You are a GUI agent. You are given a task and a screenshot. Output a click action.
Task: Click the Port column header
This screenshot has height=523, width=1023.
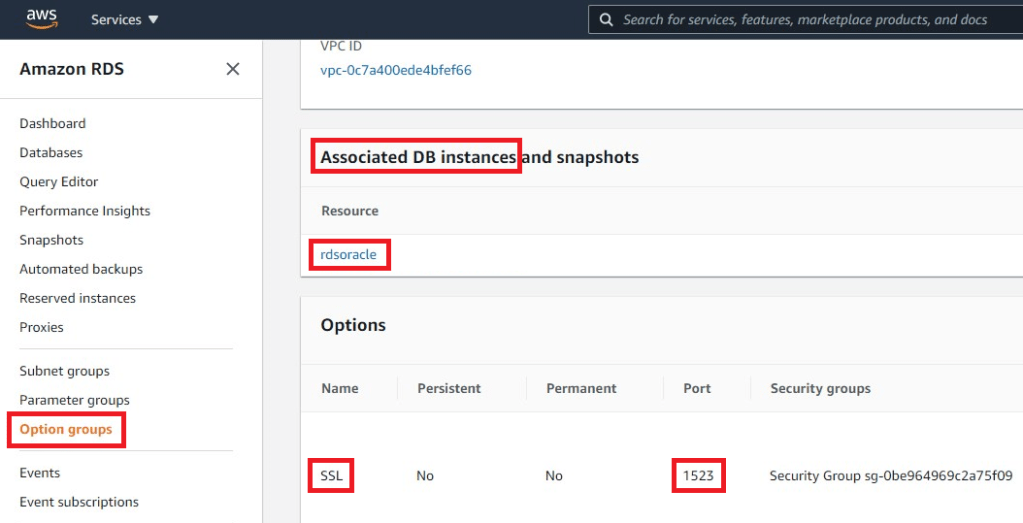697,388
